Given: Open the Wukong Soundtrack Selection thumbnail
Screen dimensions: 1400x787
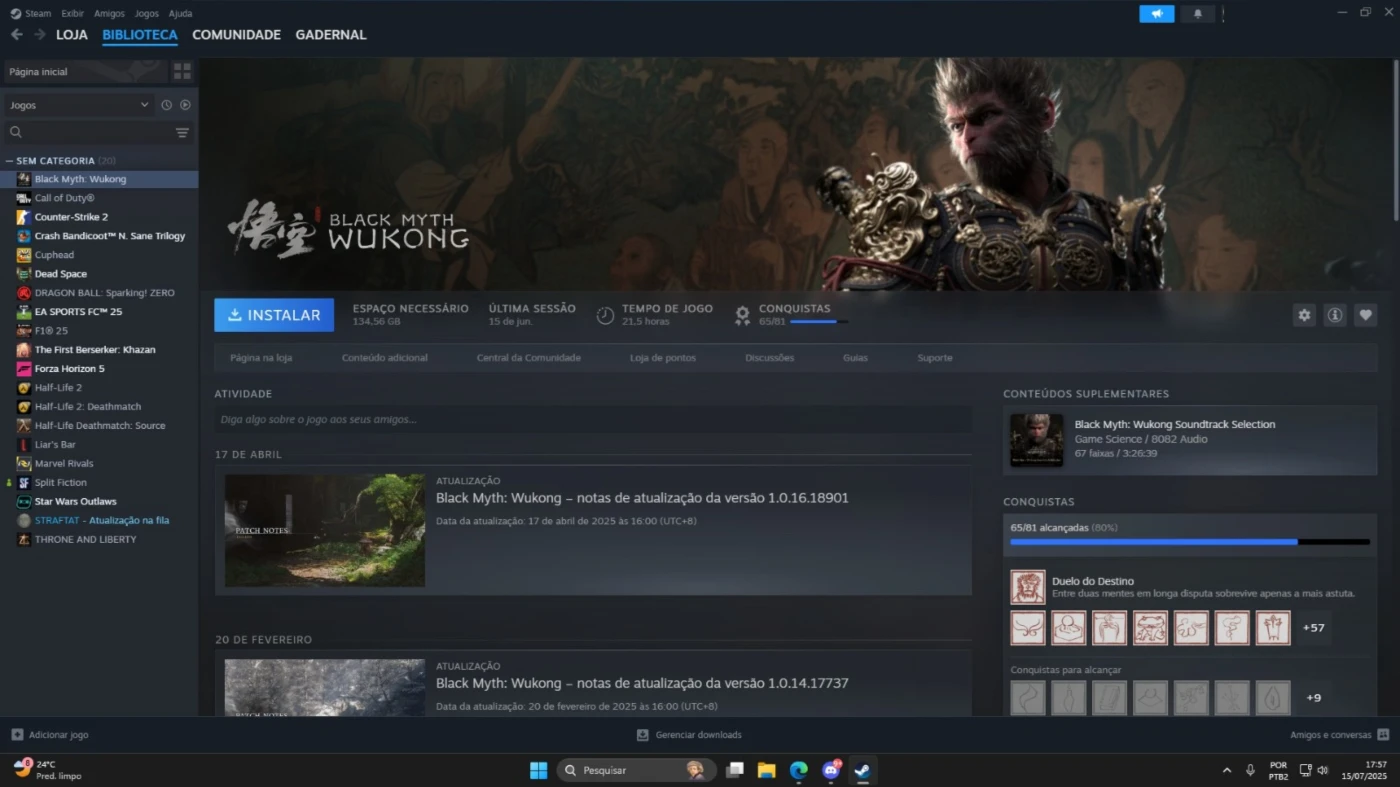Looking at the screenshot, I should click(1037, 440).
